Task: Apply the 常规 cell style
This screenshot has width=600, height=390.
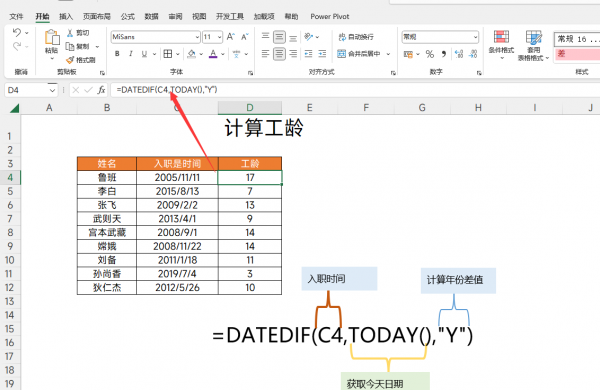Action: (577, 39)
